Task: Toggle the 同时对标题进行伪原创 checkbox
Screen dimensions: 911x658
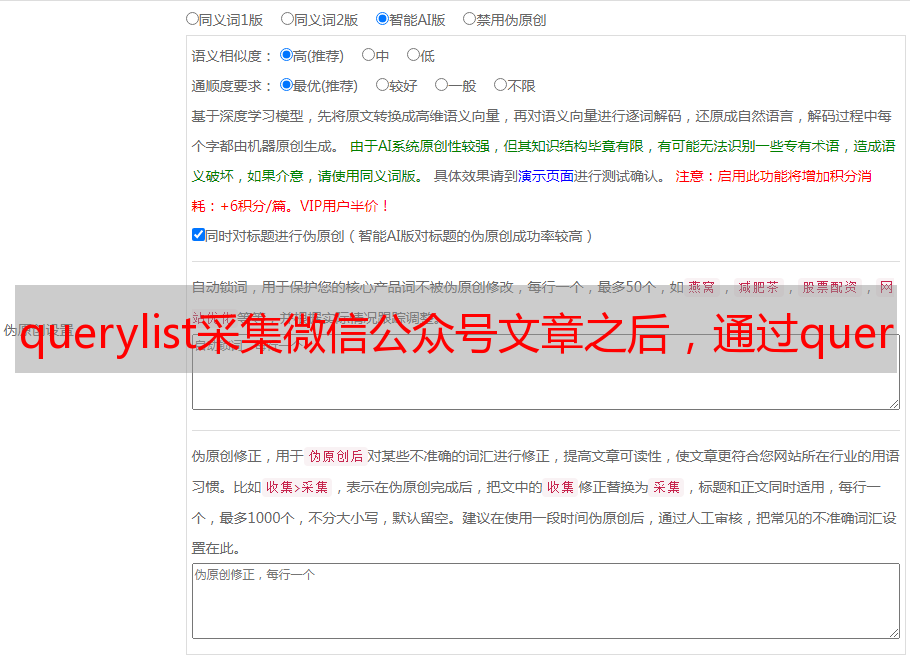Action: 198,236
